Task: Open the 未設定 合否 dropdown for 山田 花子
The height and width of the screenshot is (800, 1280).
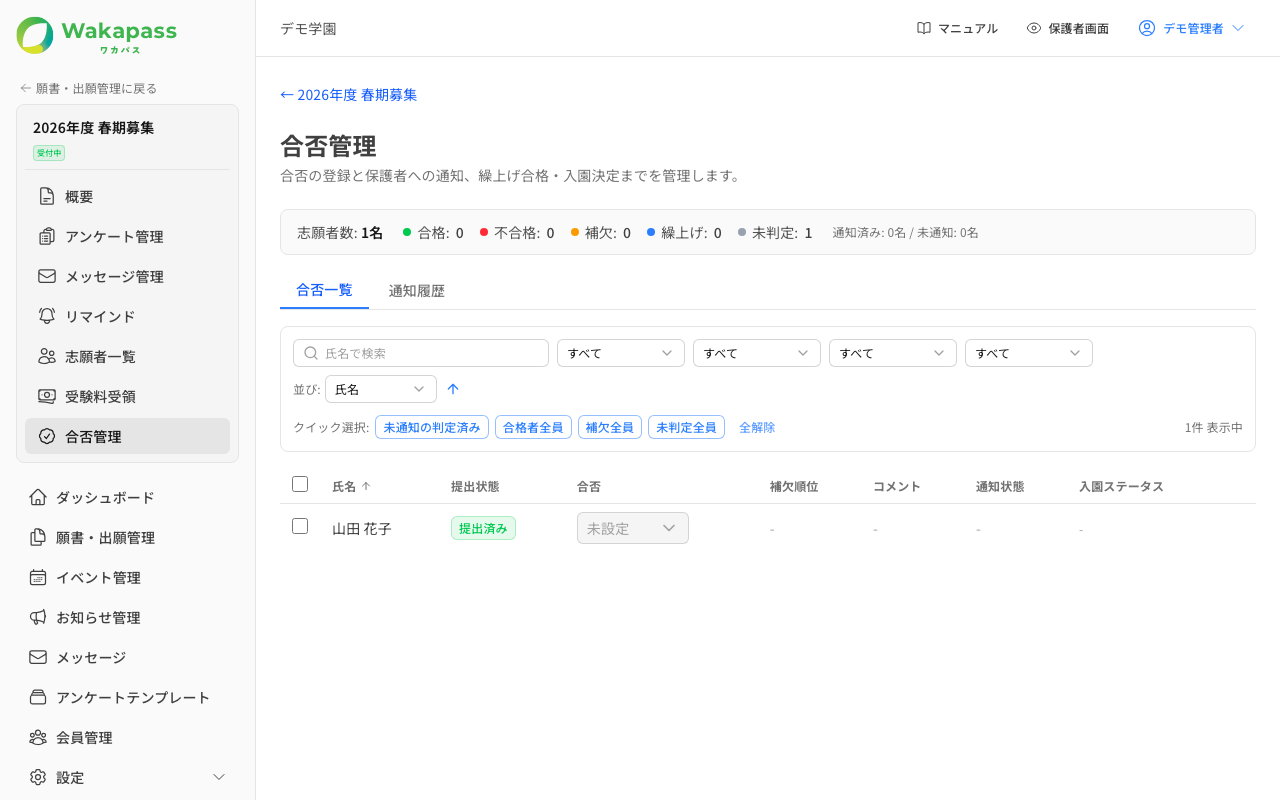Action: pyautogui.click(x=633, y=528)
